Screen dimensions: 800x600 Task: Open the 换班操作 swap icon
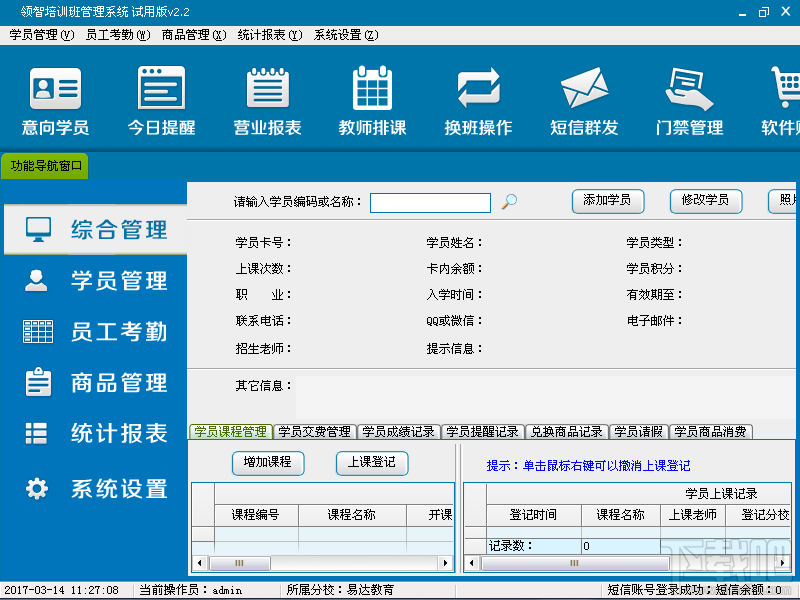[x=479, y=88]
